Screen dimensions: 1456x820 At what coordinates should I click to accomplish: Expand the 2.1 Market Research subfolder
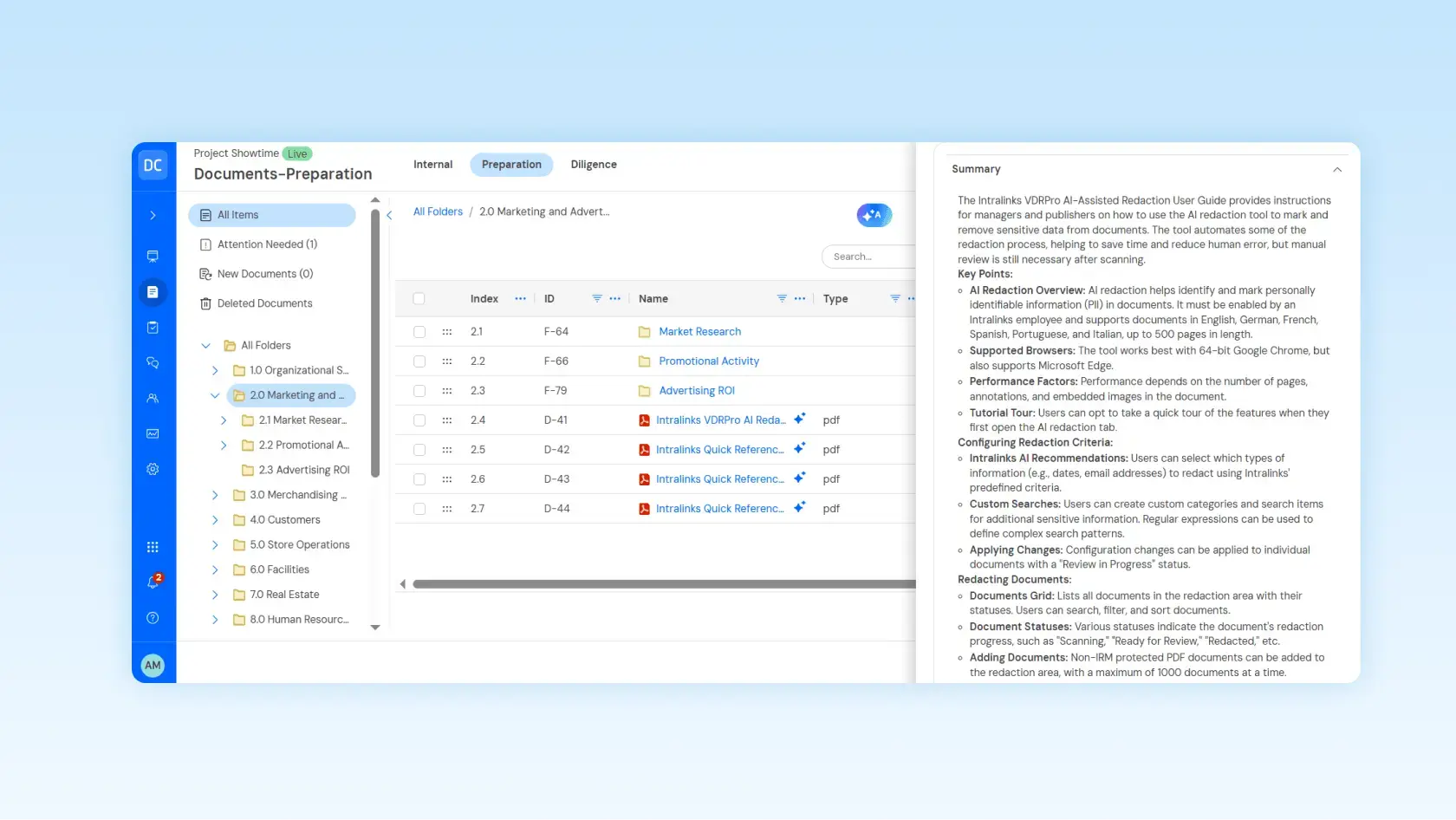[x=224, y=420]
